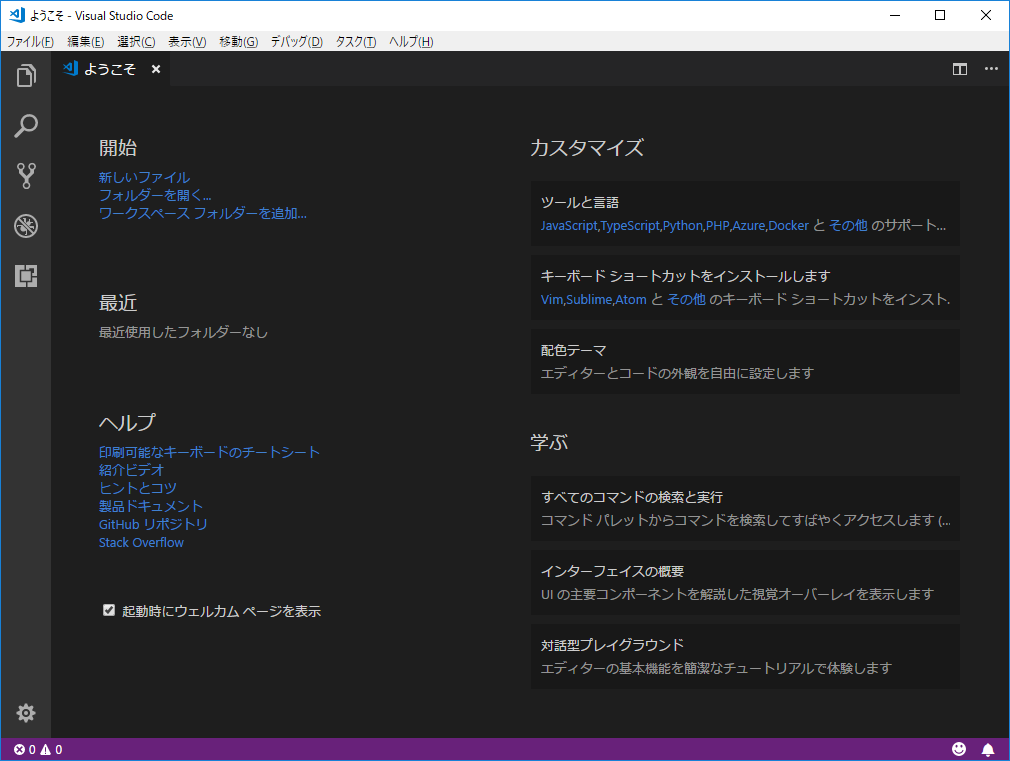Open the 配色テーマ customization card
The height and width of the screenshot is (761, 1010).
[744, 363]
